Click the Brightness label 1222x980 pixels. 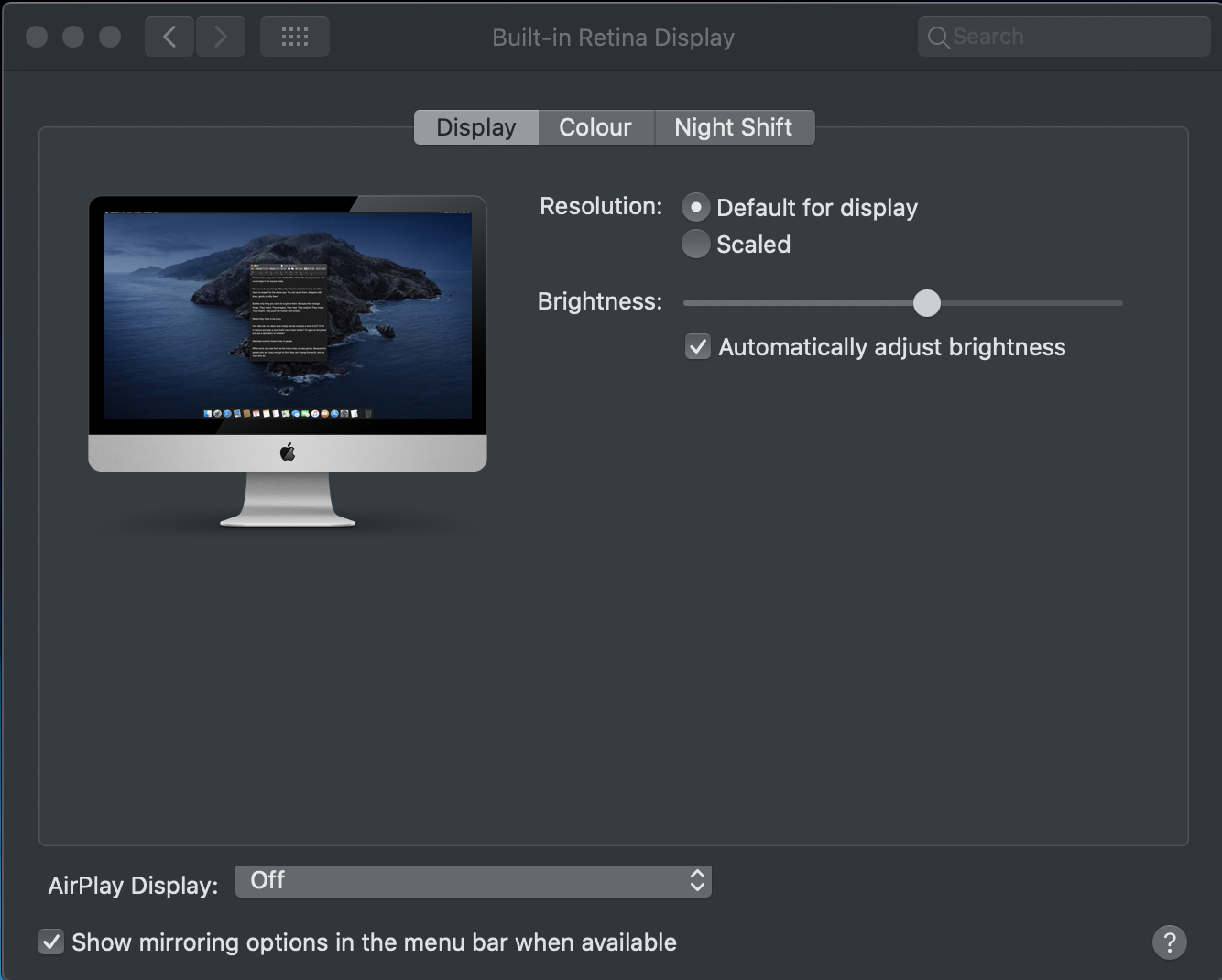[x=599, y=300]
